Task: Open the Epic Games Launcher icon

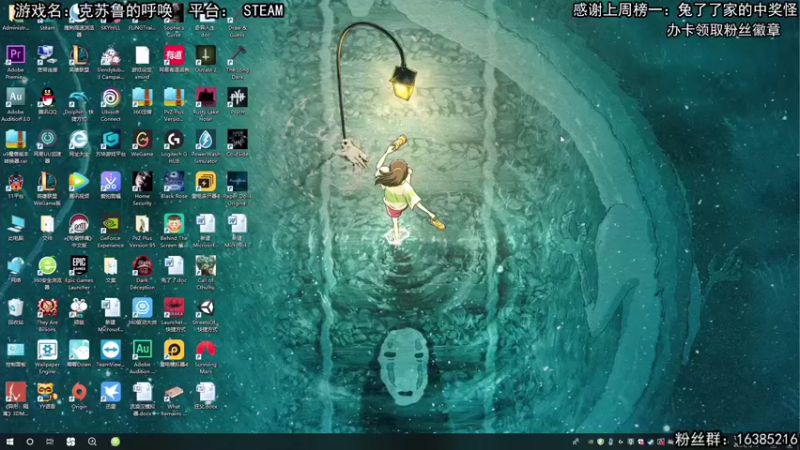Action: pyautogui.click(x=79, y=266)
